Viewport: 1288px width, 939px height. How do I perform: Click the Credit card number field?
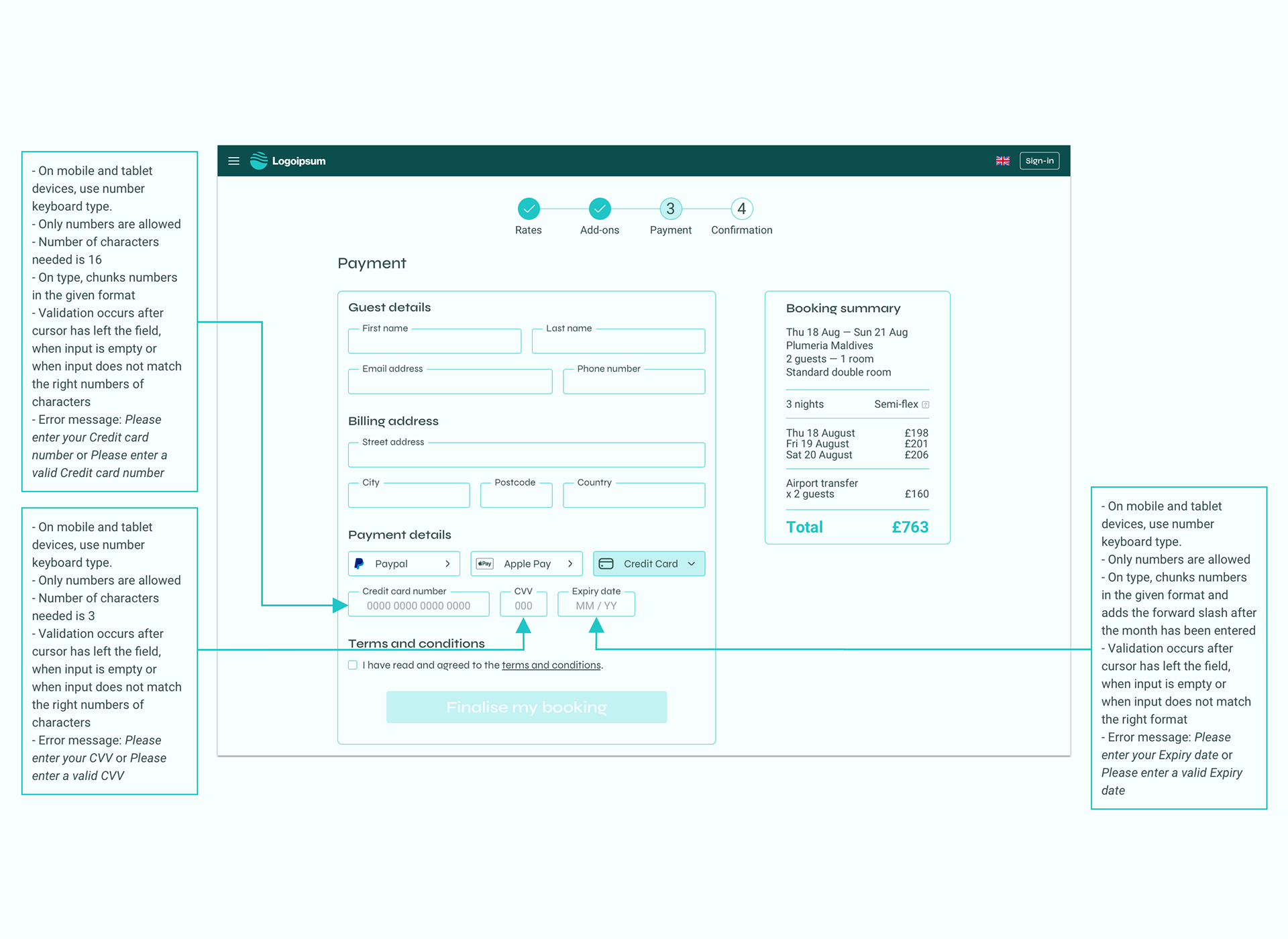point(419,604)
